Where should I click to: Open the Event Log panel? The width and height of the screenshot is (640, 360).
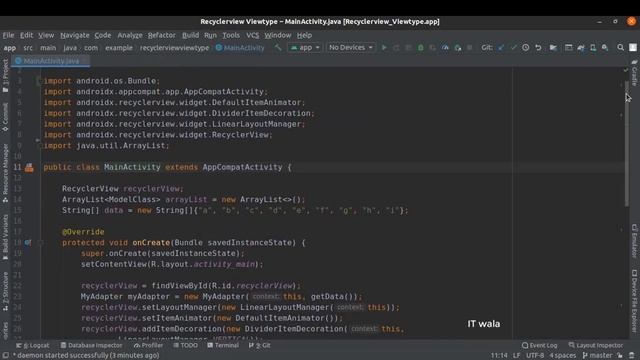[x=539, y=345]
